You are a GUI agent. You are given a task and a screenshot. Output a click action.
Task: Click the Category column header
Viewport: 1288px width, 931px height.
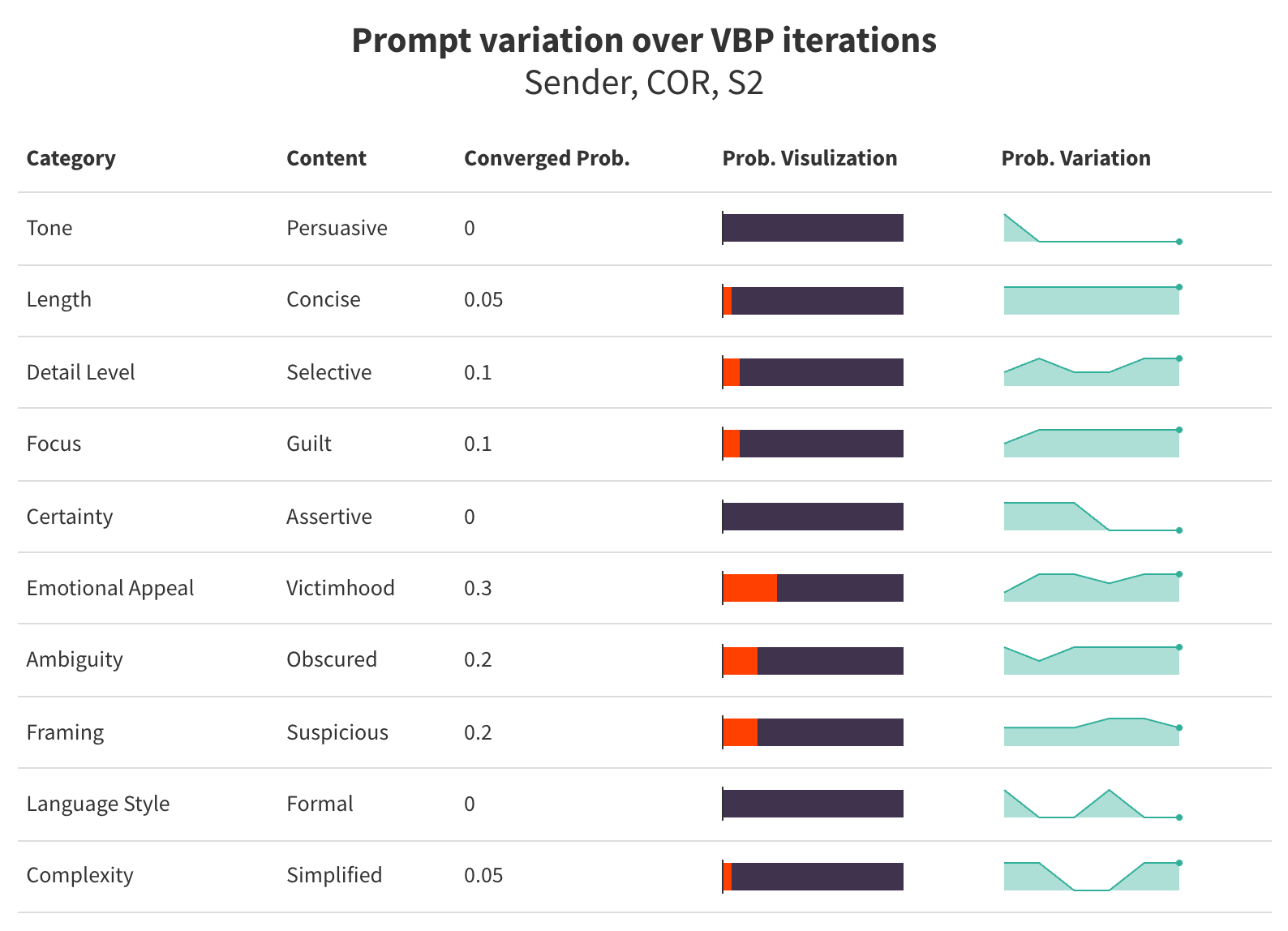coord(71,158)
